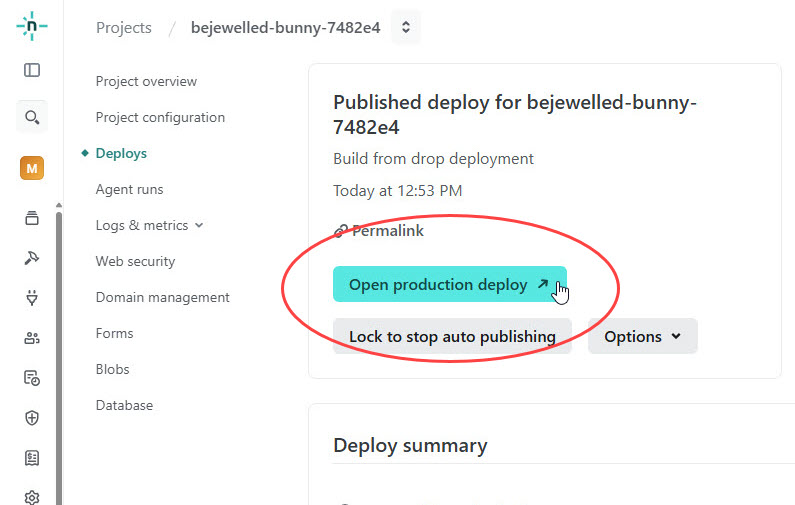Open the settings gear icon in sidebar
The image size is (795, 505).
[32, 497]
